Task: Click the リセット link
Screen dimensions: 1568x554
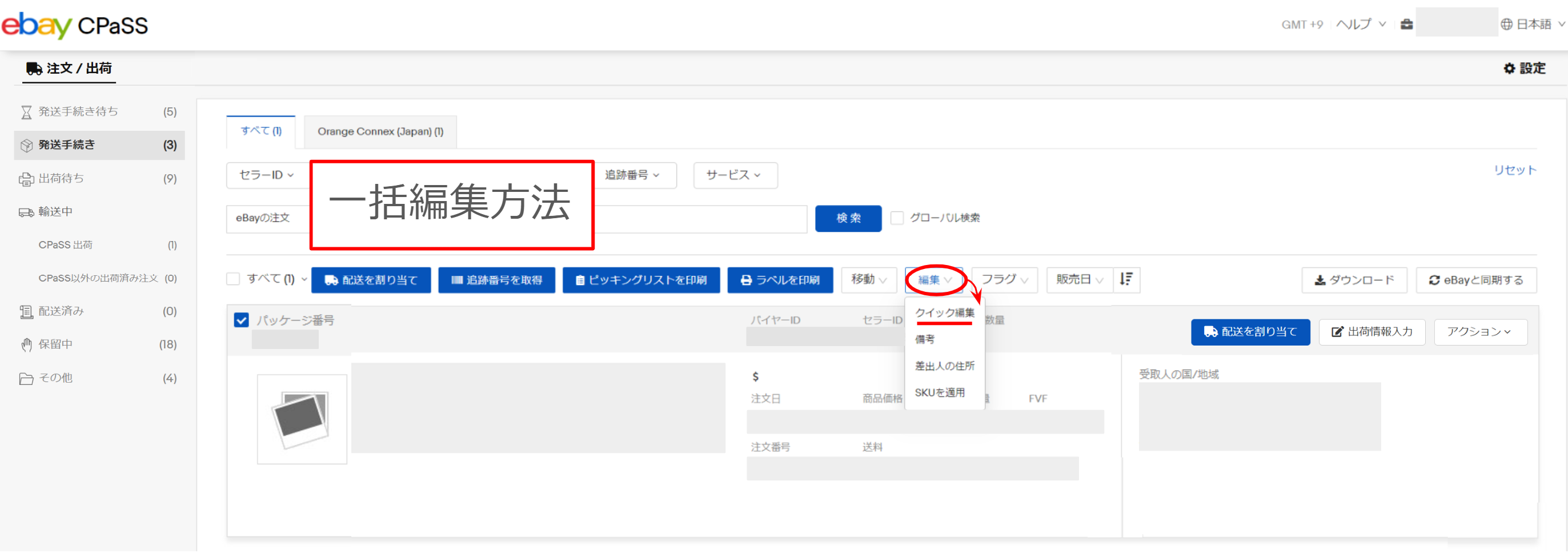Action: [1514, 170]
